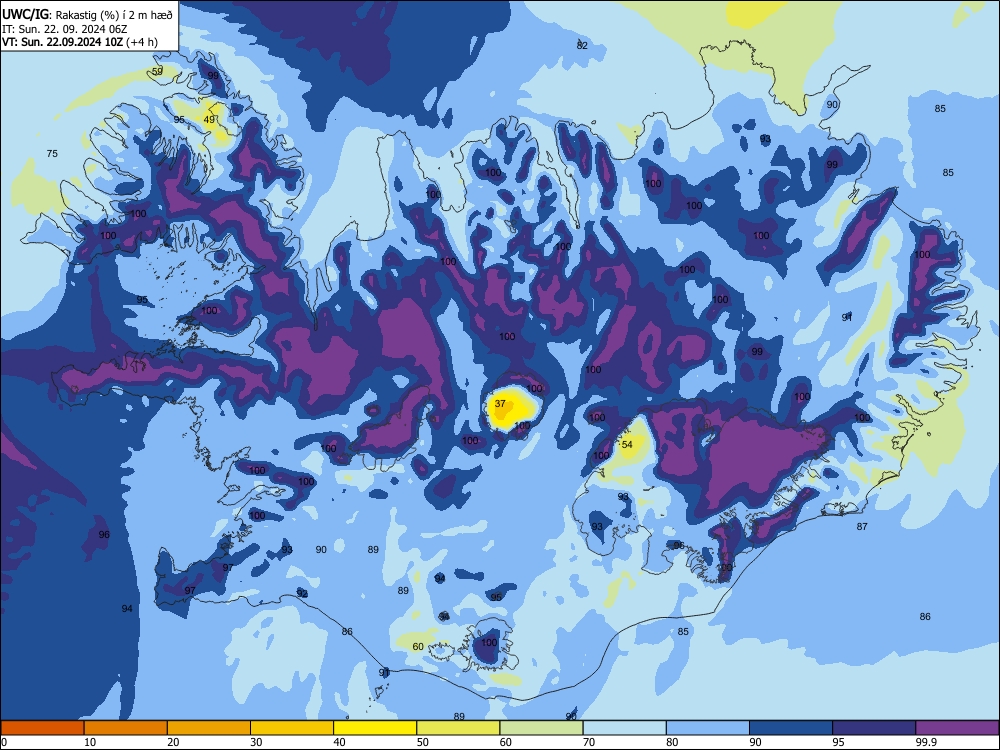Click the '59' humidity value on the map
The width and height of the screenshot is (1000, 750).
tap(158, 71)
